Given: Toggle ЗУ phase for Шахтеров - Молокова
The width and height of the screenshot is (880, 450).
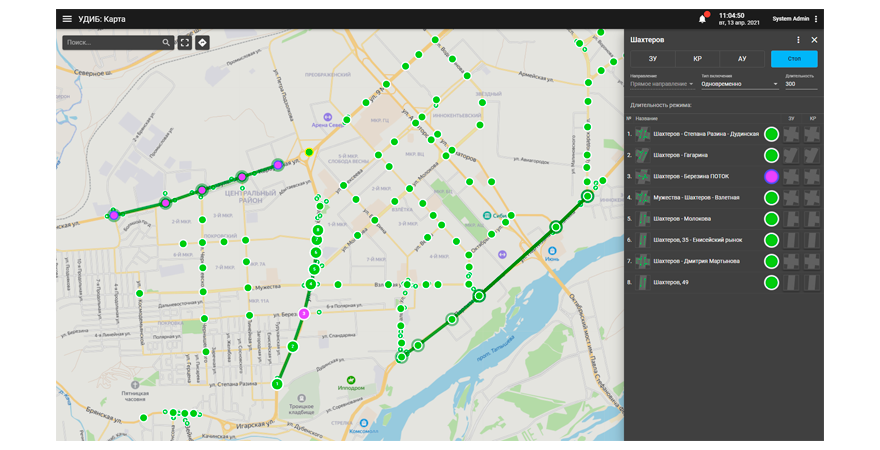Looking at the screenshot, I should (790, 219).
